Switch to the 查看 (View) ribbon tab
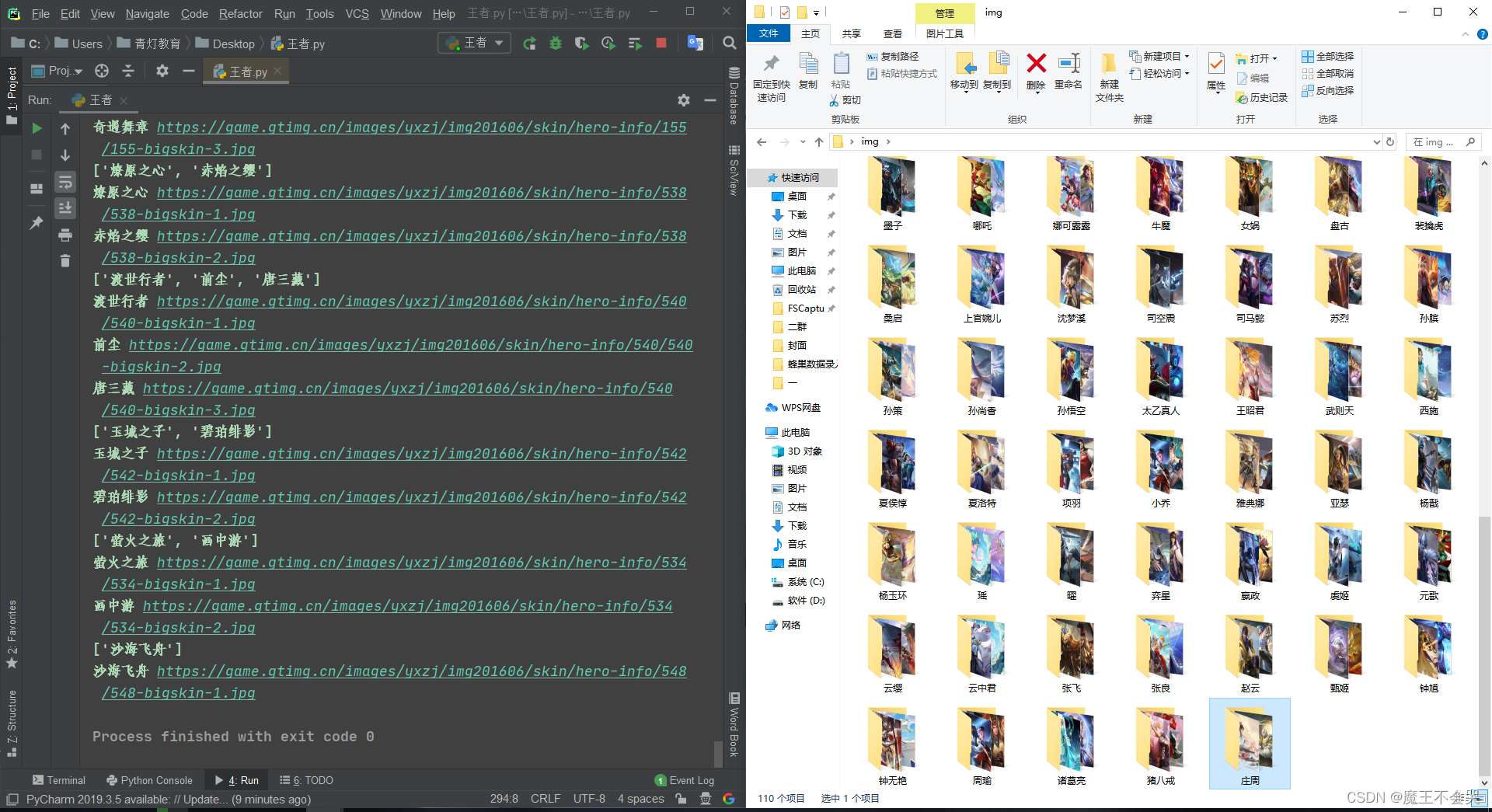The image size is (1492, 812). coord(893,33)
